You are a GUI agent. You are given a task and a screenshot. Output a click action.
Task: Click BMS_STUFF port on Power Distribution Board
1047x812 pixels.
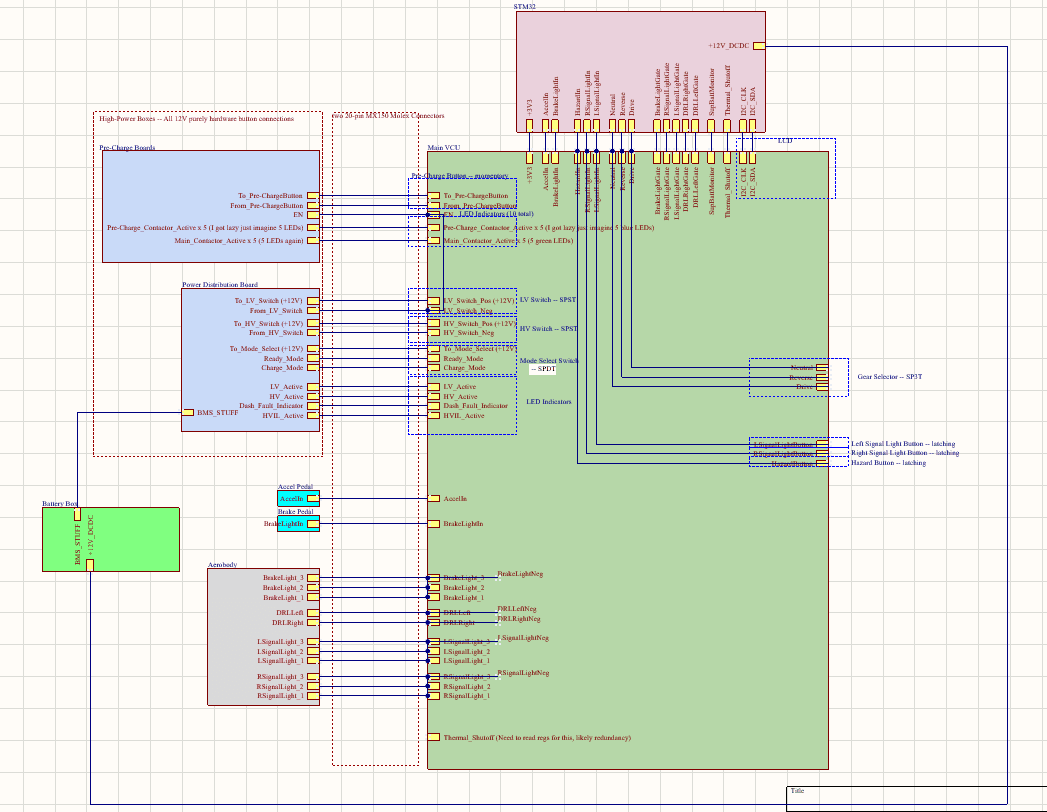(x=188, y=413)
